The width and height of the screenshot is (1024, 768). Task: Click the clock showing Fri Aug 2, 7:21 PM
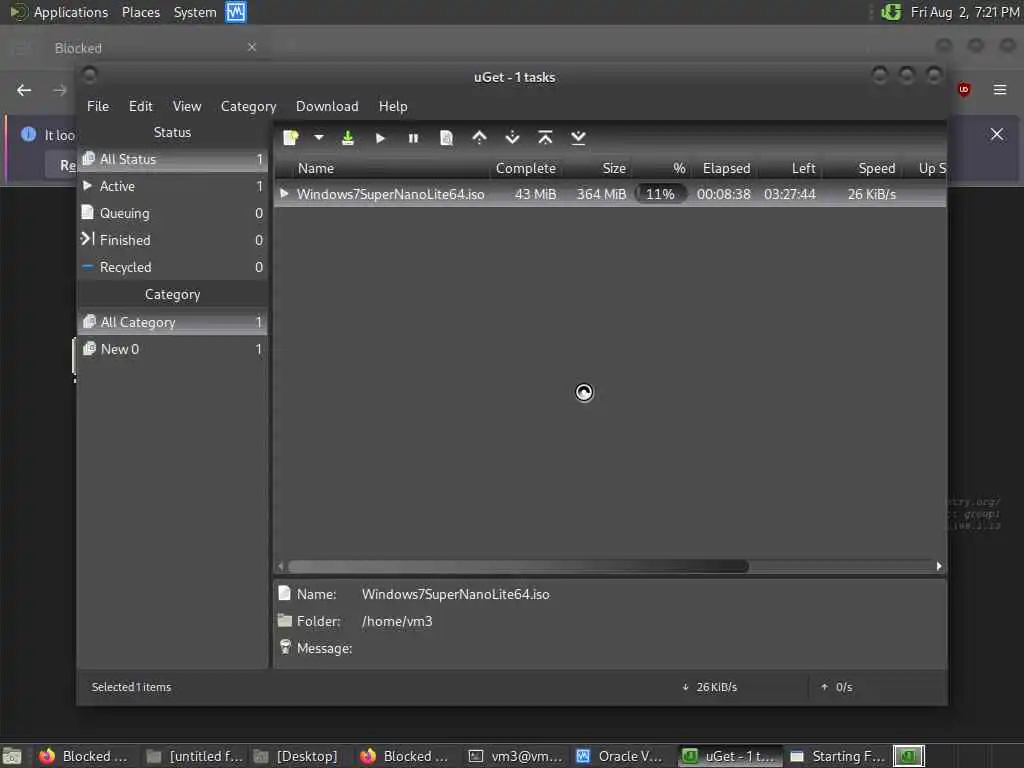(x=965, y=12)
